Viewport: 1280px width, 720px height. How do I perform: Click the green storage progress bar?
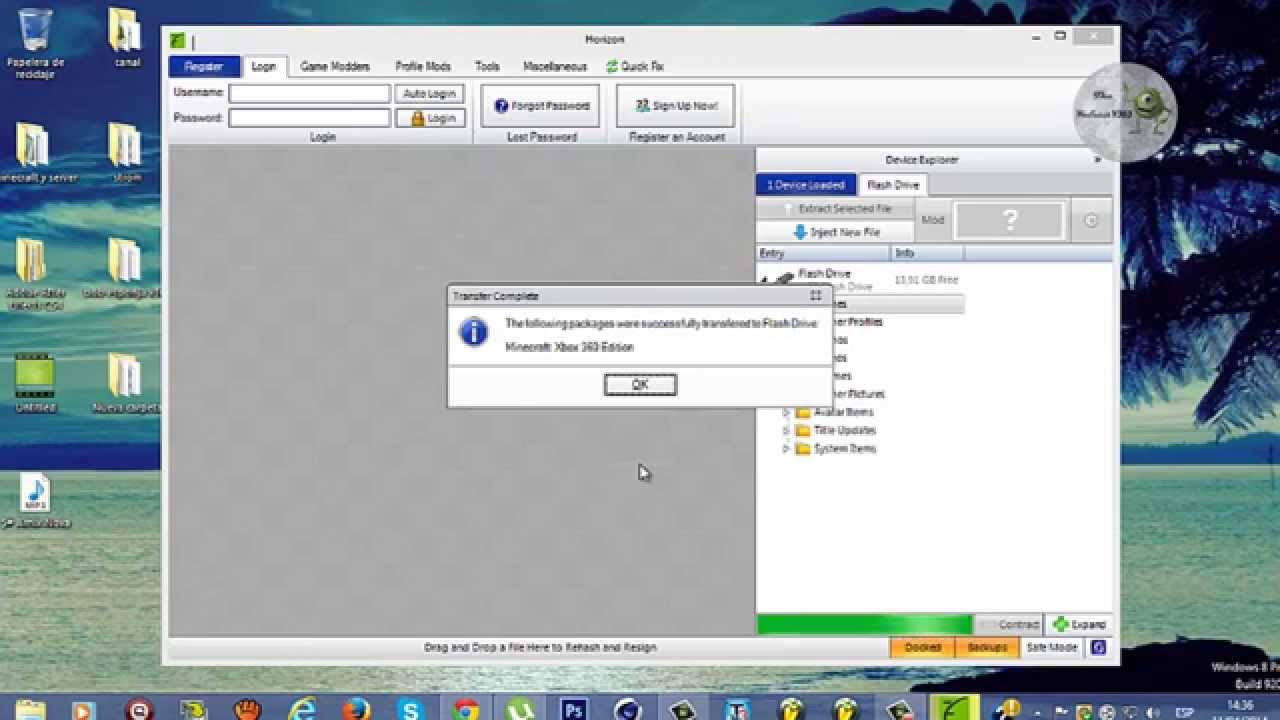[x=864, y=625]
